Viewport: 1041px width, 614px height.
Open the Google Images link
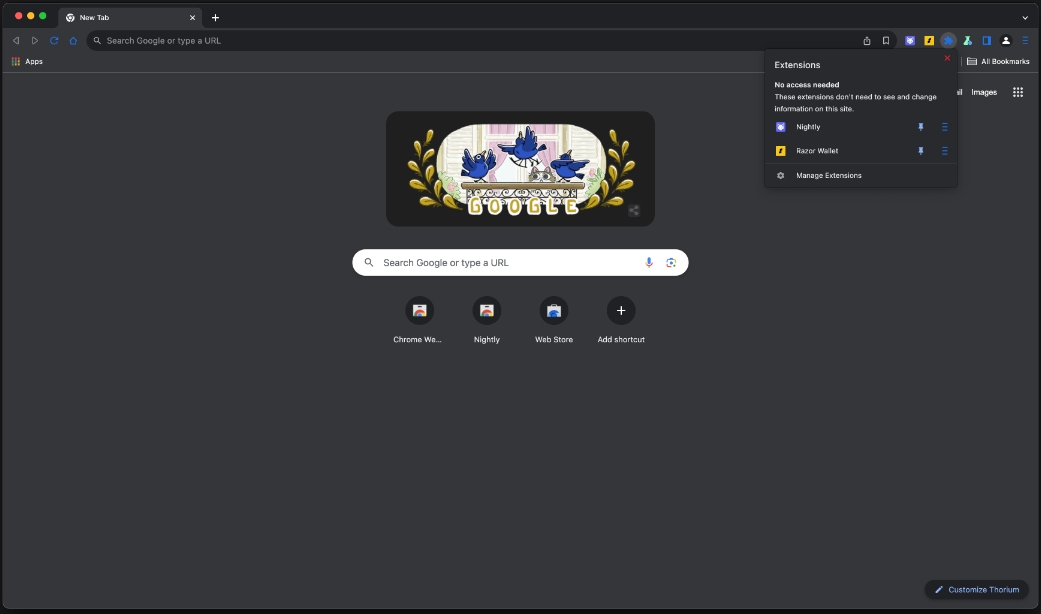pos(984,92)
